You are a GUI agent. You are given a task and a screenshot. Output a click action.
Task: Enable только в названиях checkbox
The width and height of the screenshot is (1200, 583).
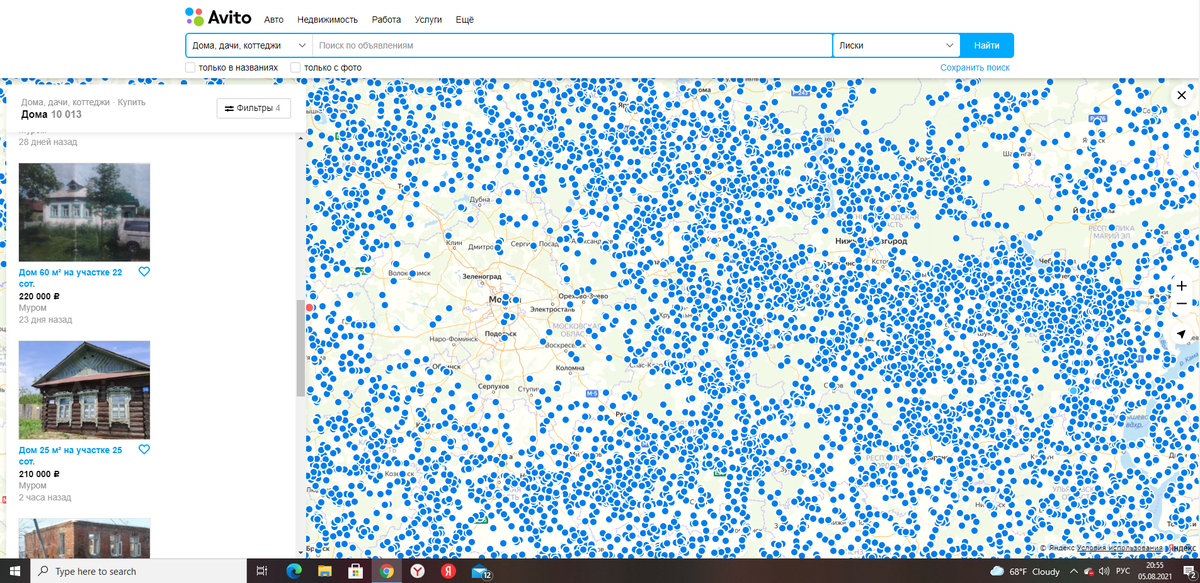(x=191, y=68)
